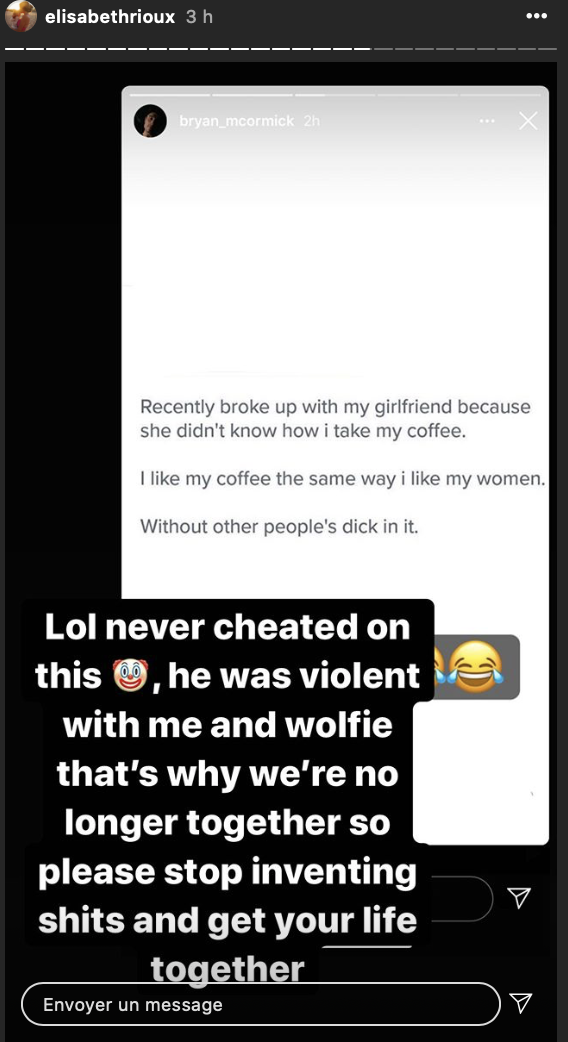Click the paper plane inside the reposted story
Viewport: 568px width, 1042px height.
point(518,897)
